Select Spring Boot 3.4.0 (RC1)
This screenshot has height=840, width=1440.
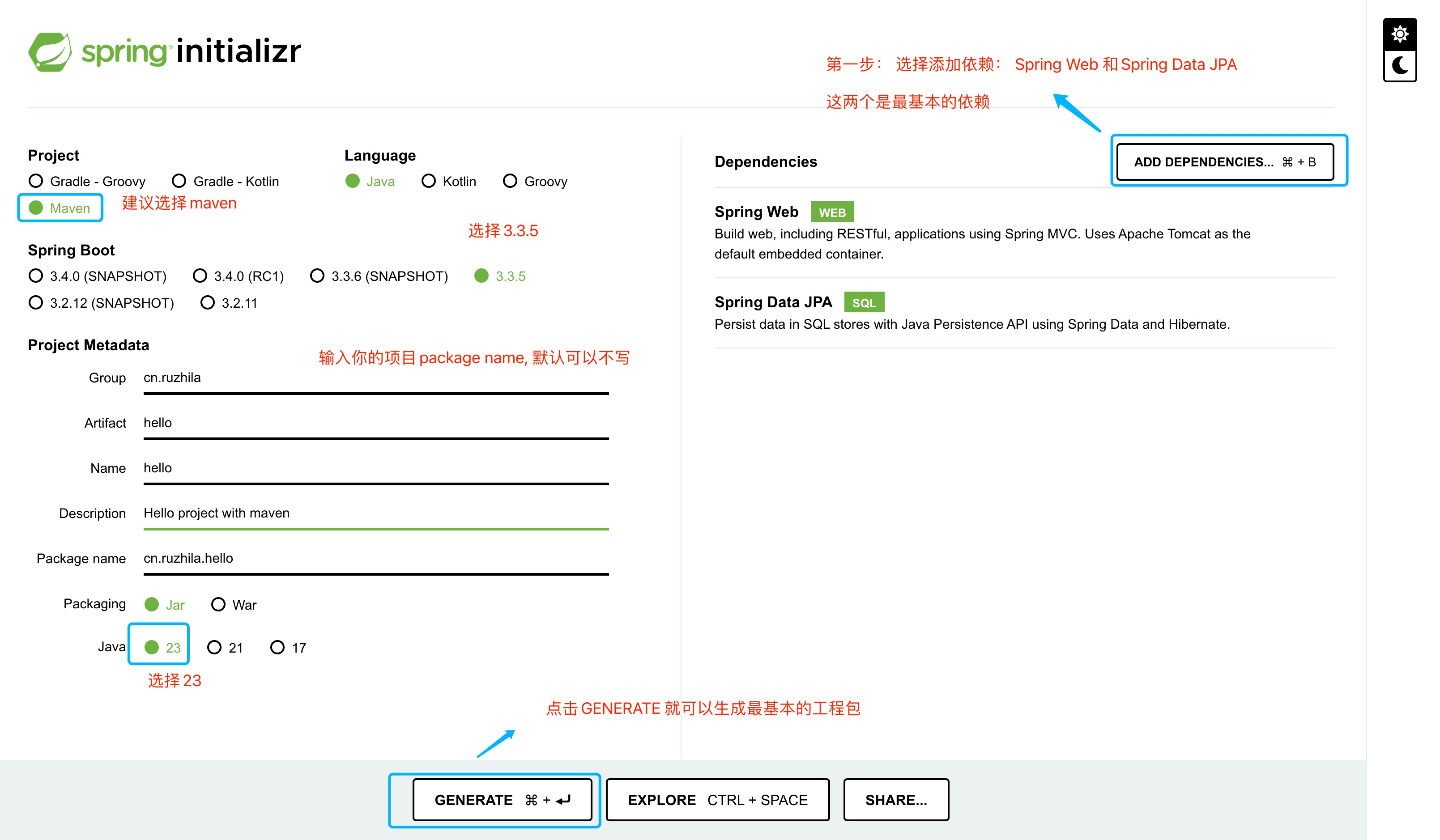(x=239, y=276)
